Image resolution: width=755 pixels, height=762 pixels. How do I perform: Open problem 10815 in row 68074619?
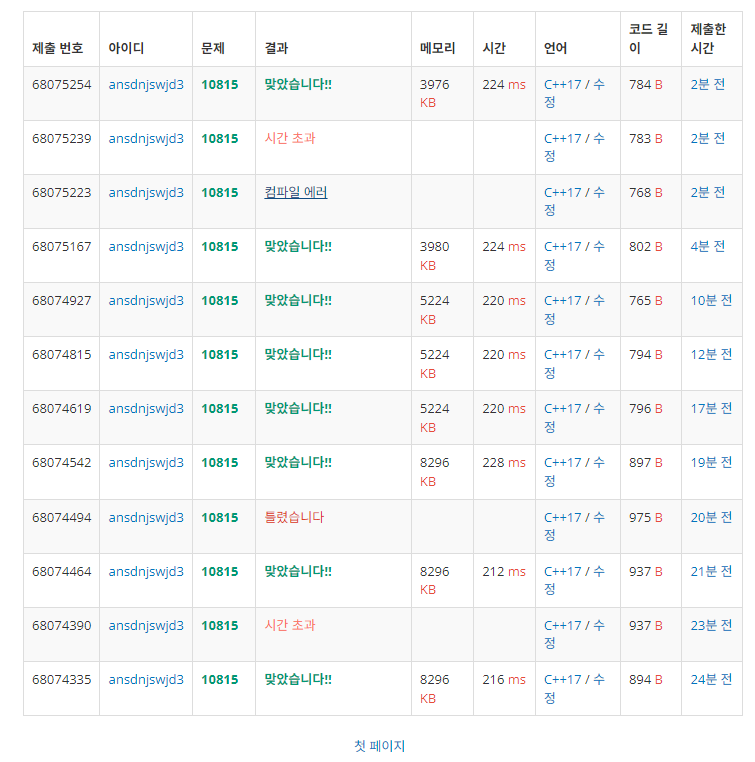(x=220, y=408)
